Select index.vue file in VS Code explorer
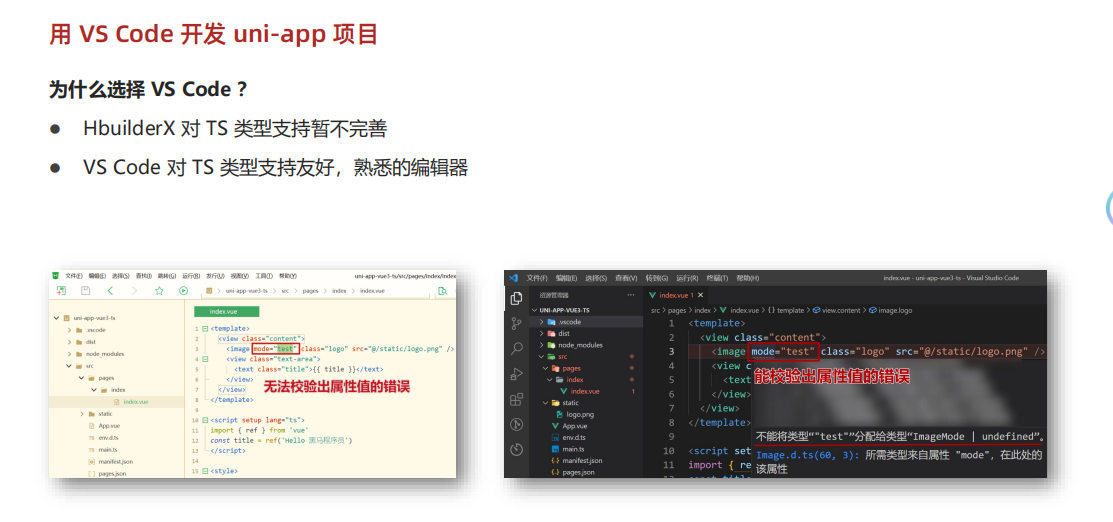This screenshot has height=522, width=1113. coord(584,391)
